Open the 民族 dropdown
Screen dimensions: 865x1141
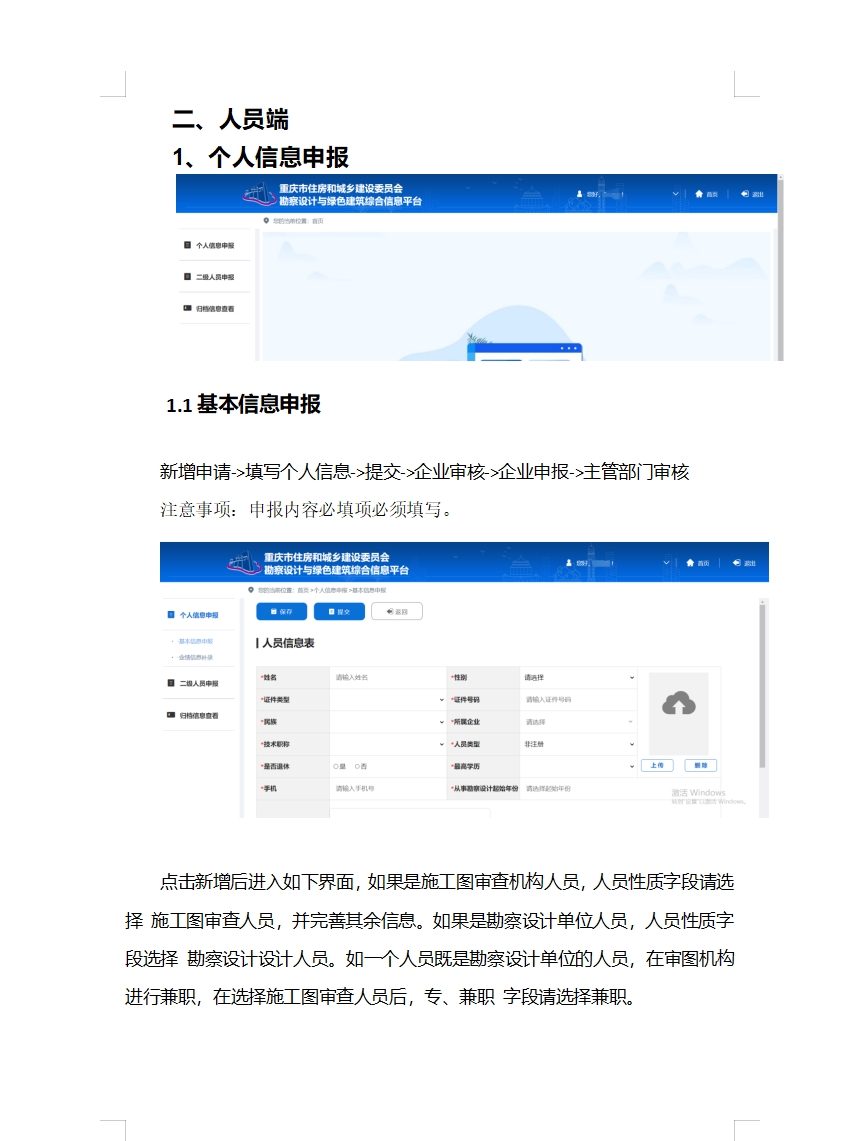[388, 722]
